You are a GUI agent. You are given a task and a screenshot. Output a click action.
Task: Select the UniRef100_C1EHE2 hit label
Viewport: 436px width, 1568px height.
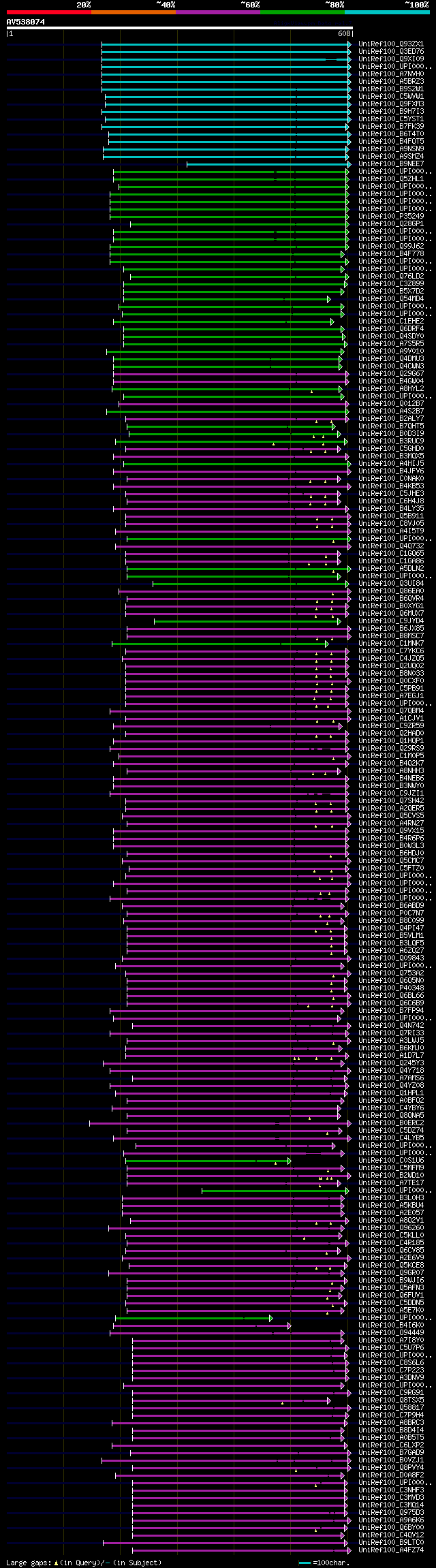[x=391, y=322]
